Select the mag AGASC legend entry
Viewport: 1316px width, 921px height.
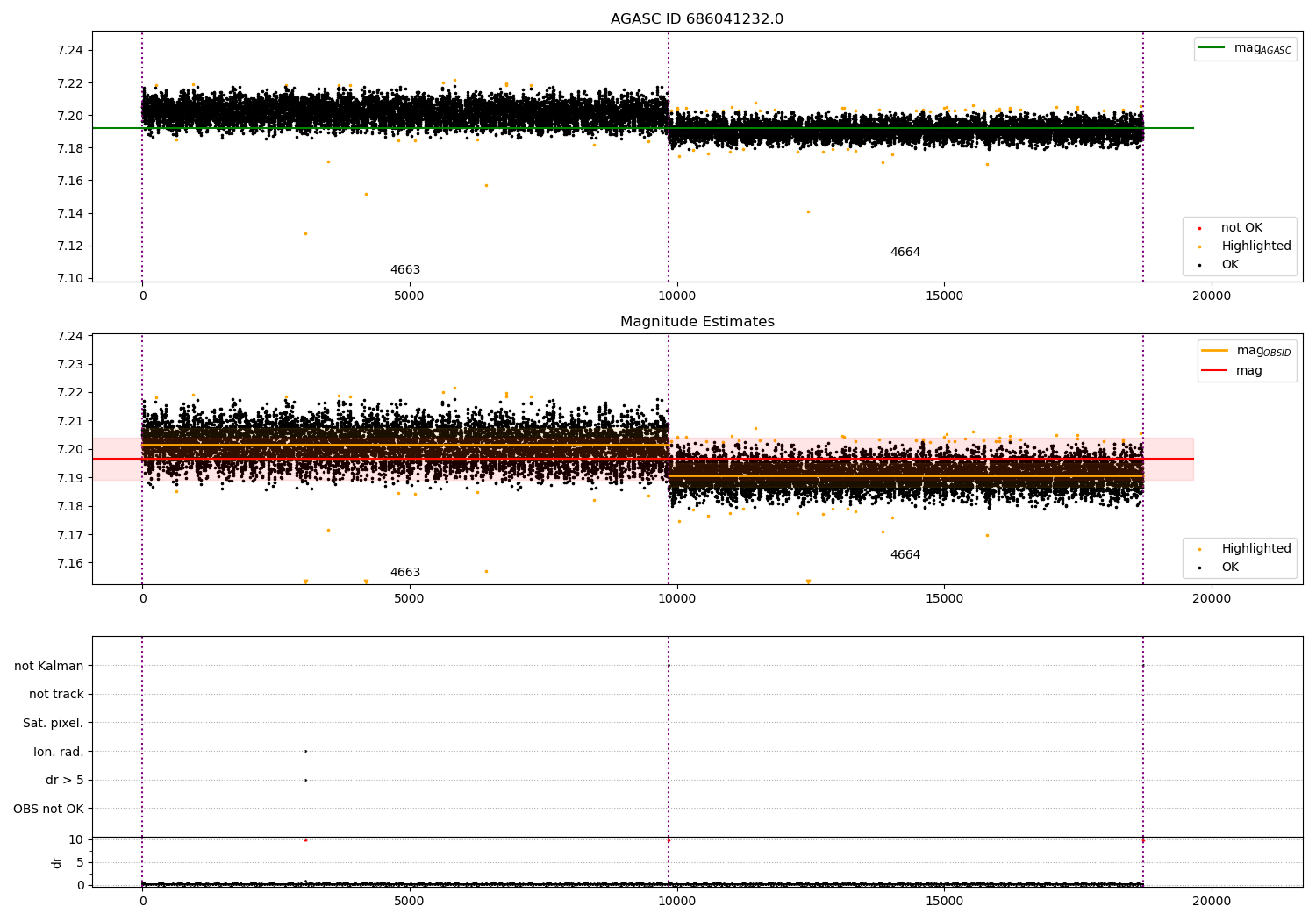coord(1245,48)
